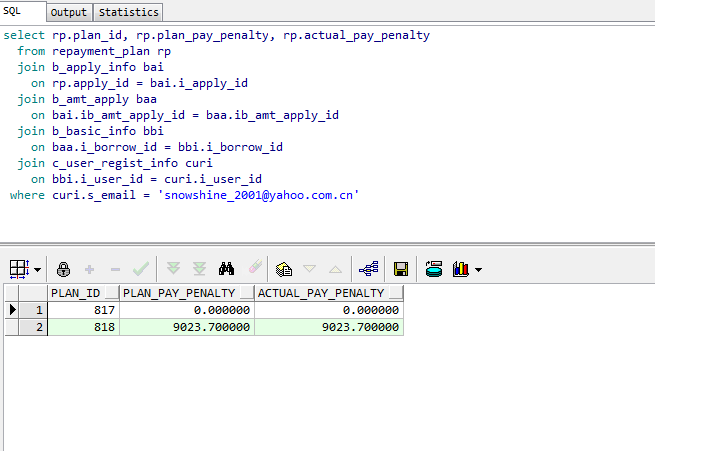Click the eraser clear record icon
Image resolution: width=724 pixels, height=451 pixels.
255,267
